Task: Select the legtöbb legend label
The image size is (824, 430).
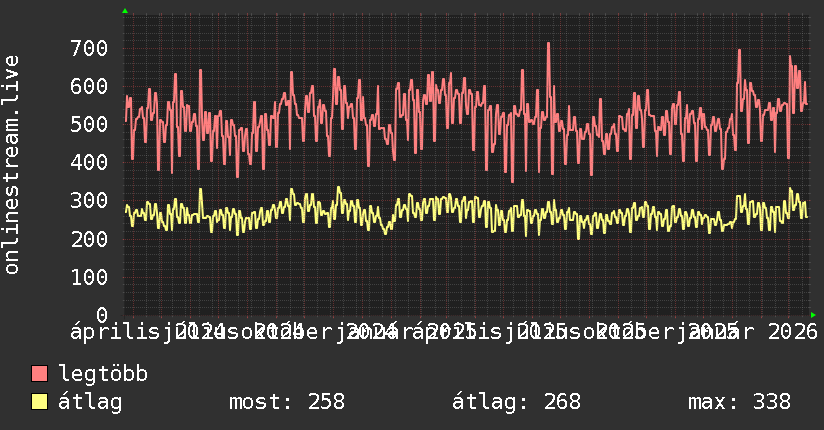Action: tap(104, 373)
